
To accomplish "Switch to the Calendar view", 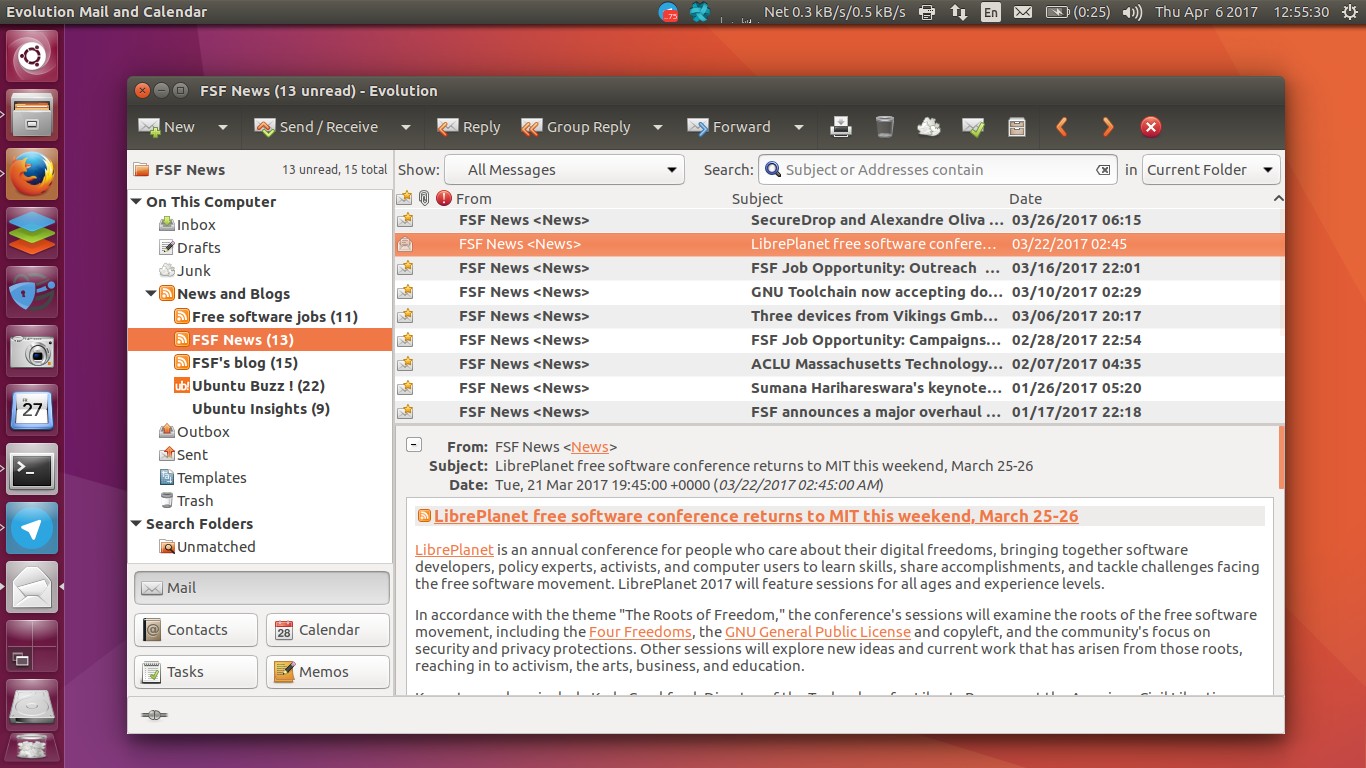I will (x=328, y=630).
